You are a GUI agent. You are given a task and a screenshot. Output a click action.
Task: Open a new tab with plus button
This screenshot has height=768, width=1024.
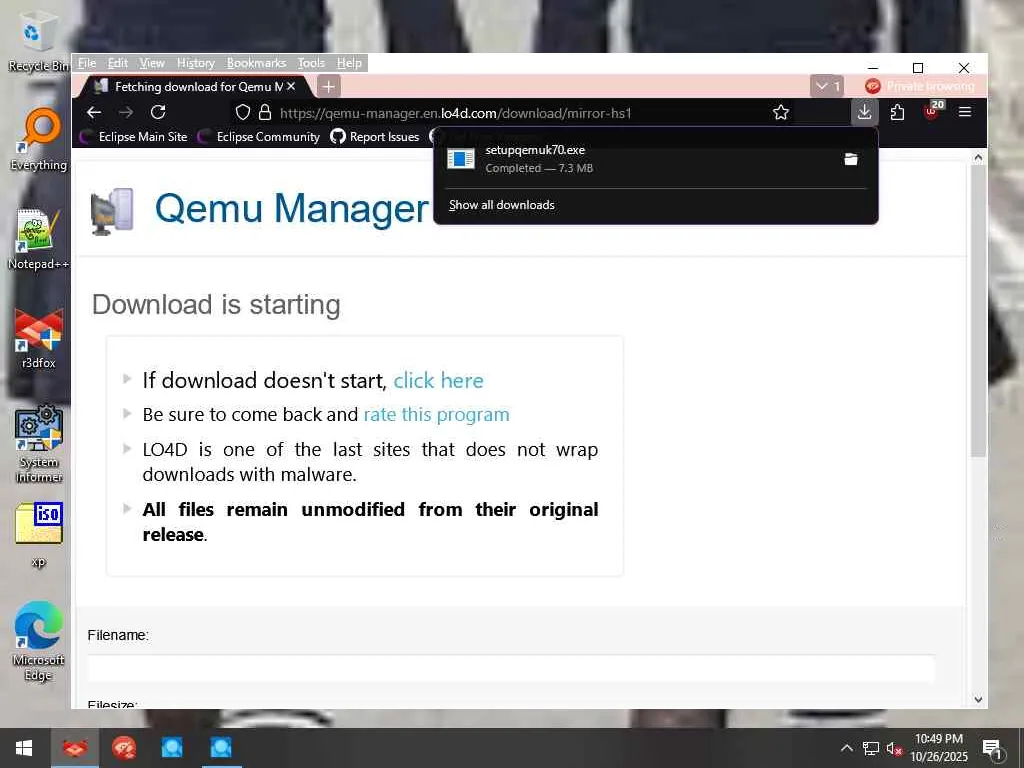pyautogui.click(x=328, y=86)
